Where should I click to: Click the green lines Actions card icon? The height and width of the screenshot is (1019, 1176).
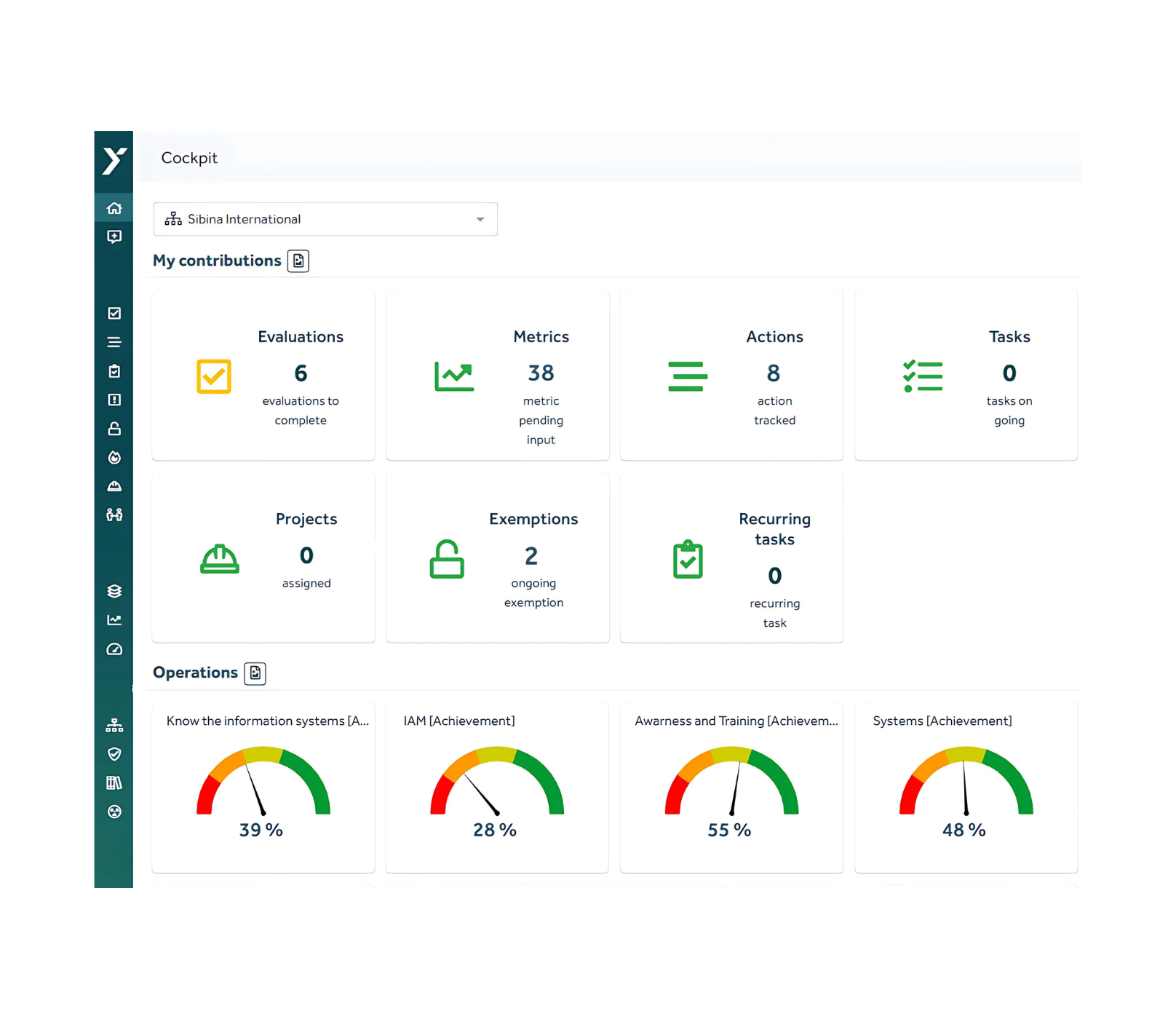tap(688, 376)
